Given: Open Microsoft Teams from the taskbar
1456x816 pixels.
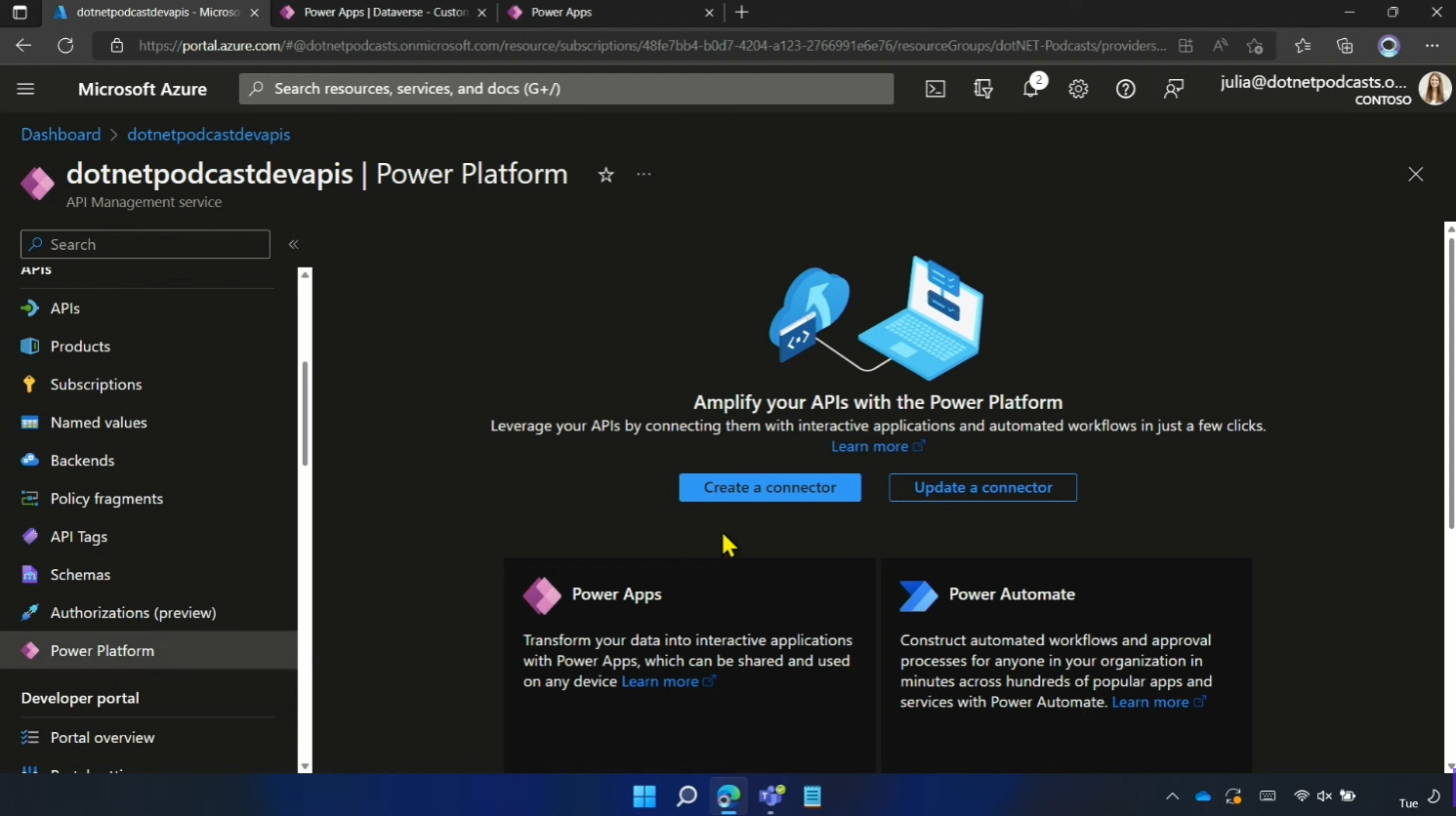Looking at the screenshot, I should click(771, 796).
